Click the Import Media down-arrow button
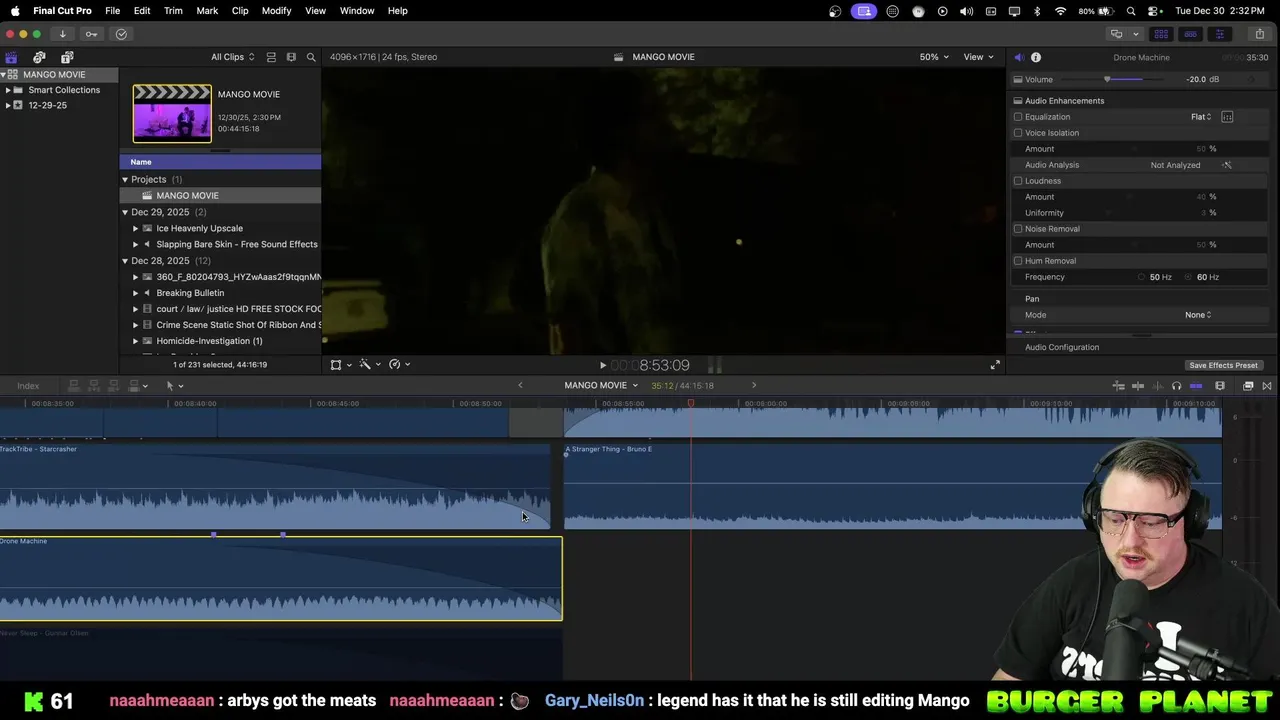This screenshot has width=1280, height=720. [62, 34]
